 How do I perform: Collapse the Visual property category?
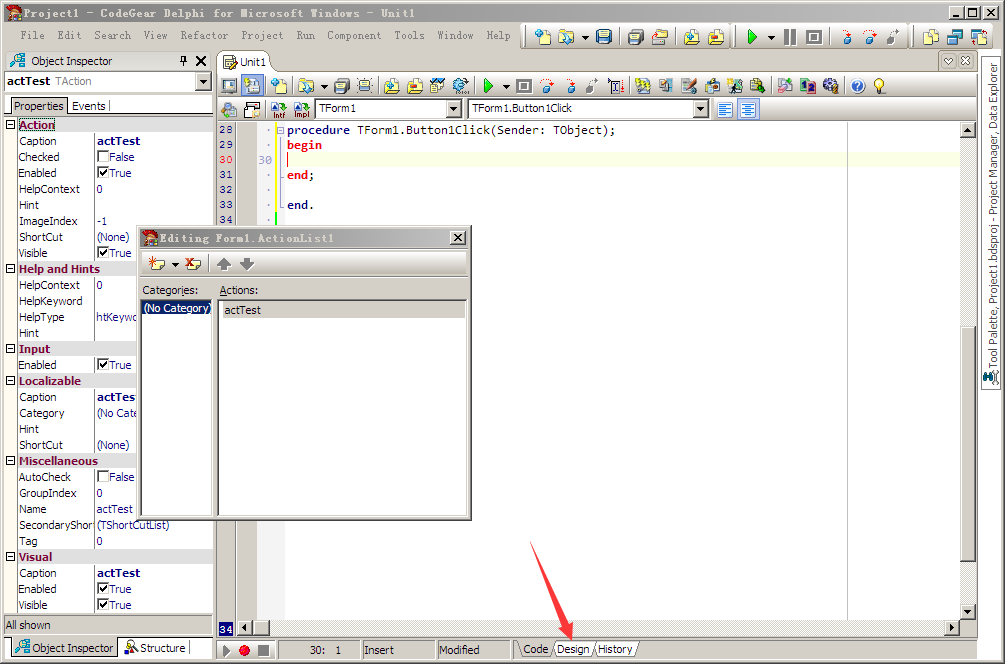pyautogui.click(x=11, y=556)
